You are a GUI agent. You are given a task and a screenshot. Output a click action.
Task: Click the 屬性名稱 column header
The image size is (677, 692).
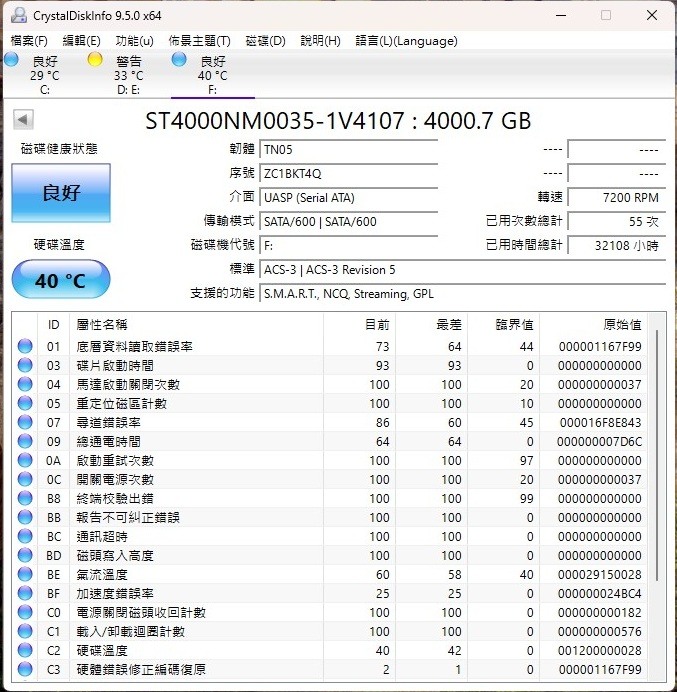coord(102,325)
